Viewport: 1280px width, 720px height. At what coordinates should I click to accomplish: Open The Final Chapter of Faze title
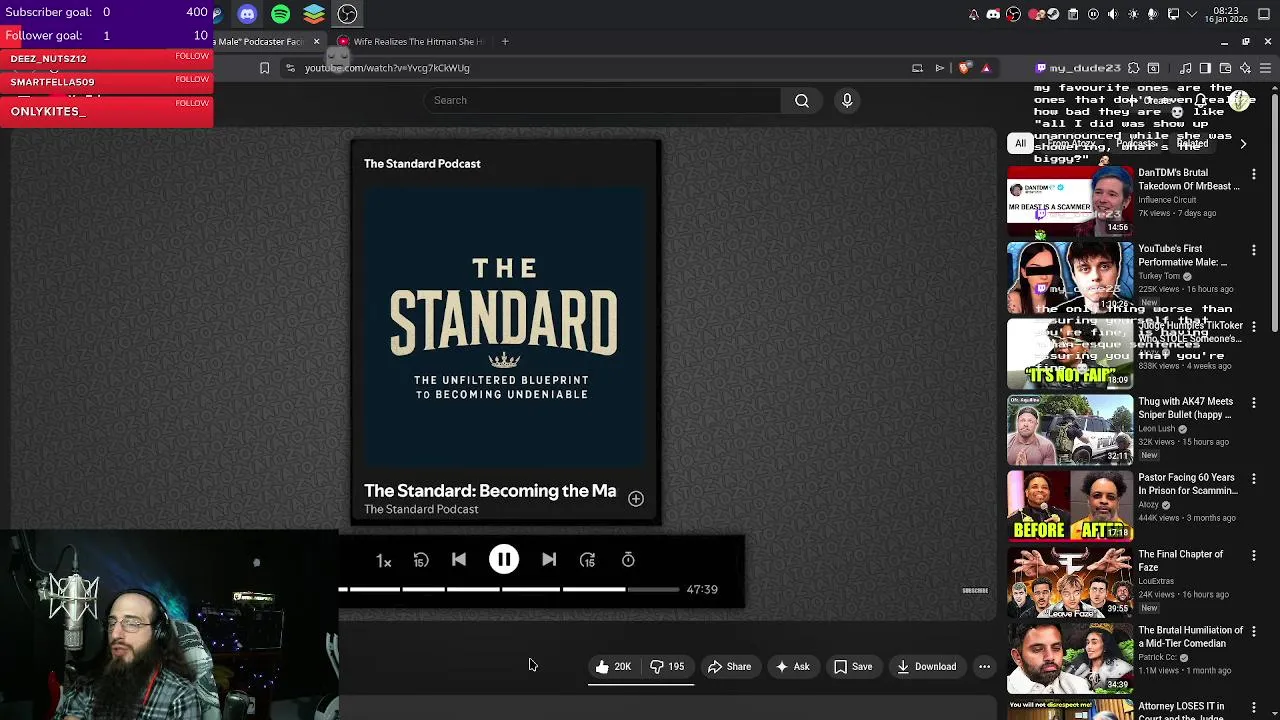click(1181, 560)
